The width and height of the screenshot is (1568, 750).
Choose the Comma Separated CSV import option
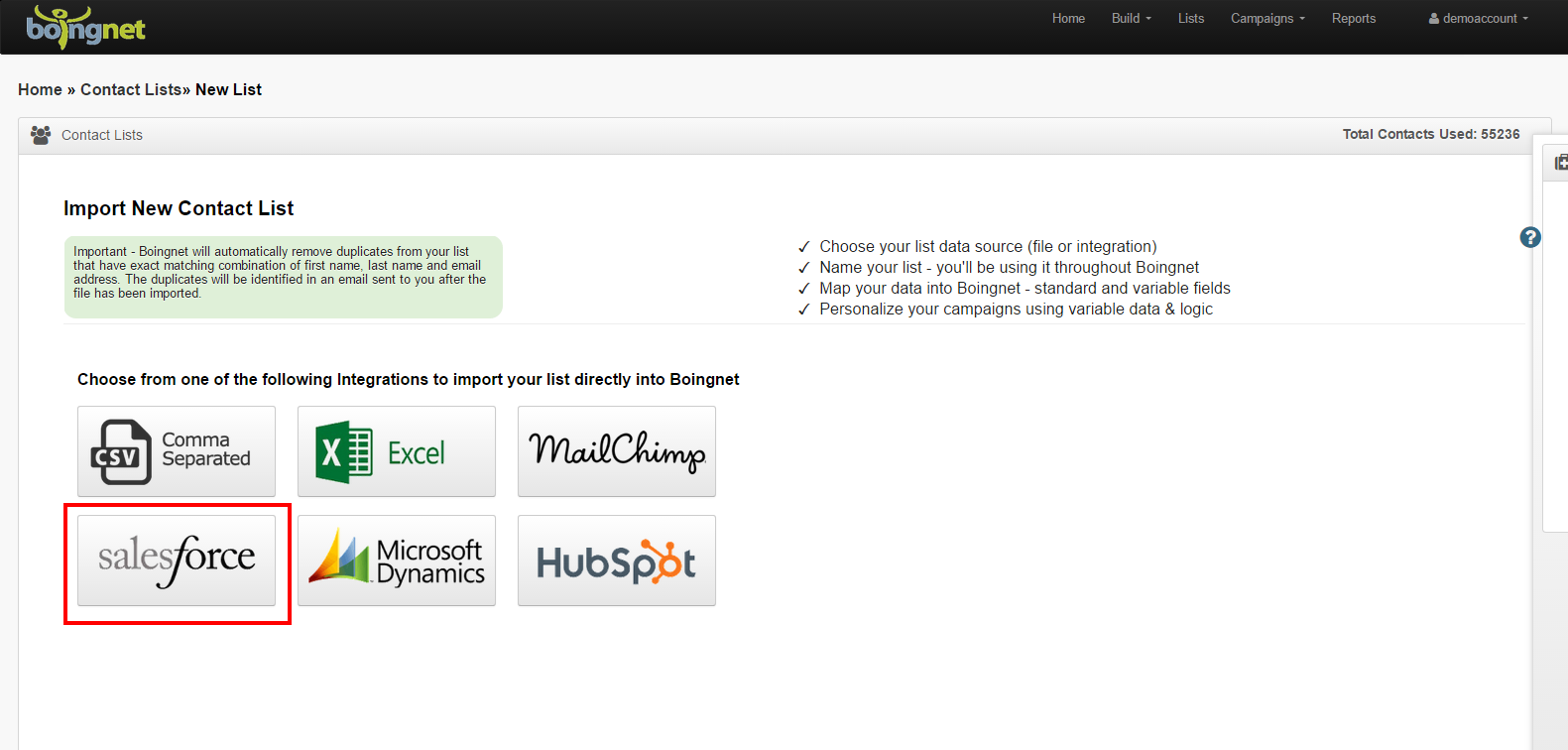(x=177, y=451)
